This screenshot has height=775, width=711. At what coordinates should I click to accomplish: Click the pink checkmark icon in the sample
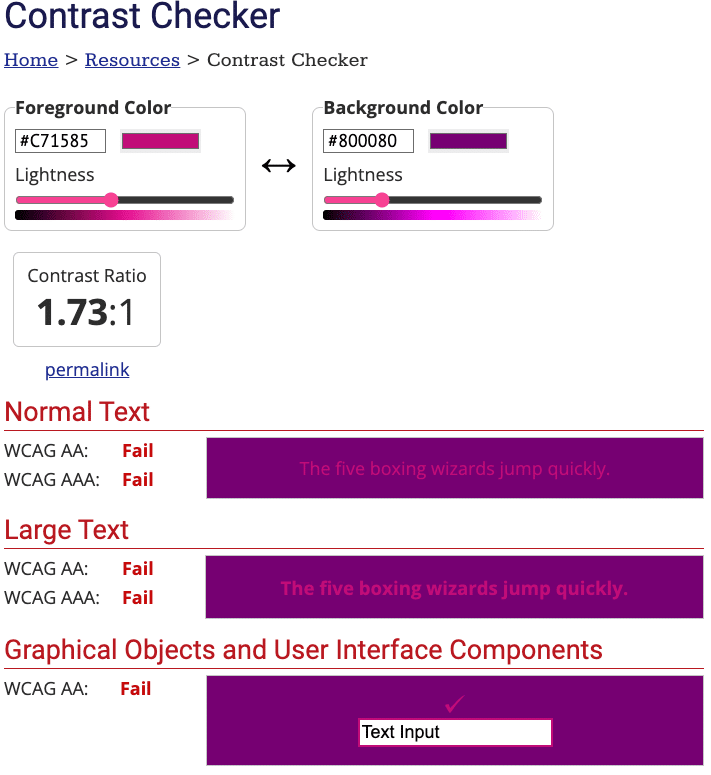(455, 704)
